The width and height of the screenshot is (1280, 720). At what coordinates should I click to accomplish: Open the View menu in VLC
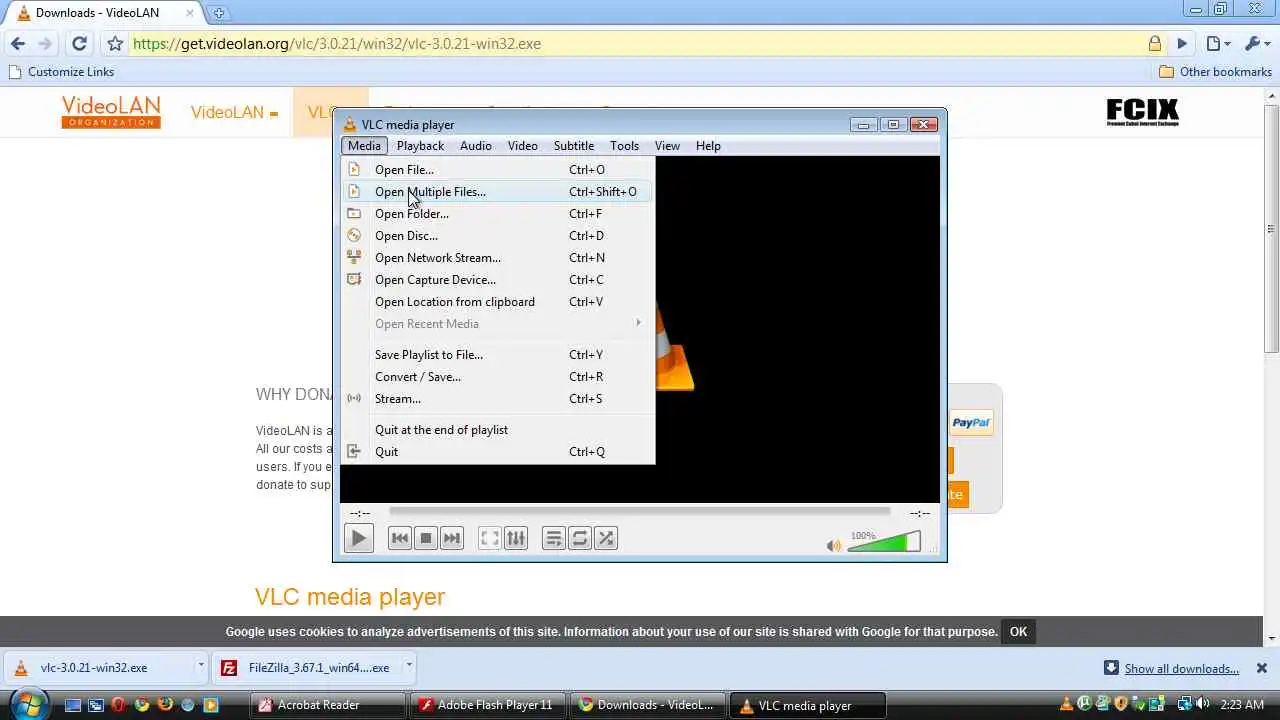coord(667,145)
